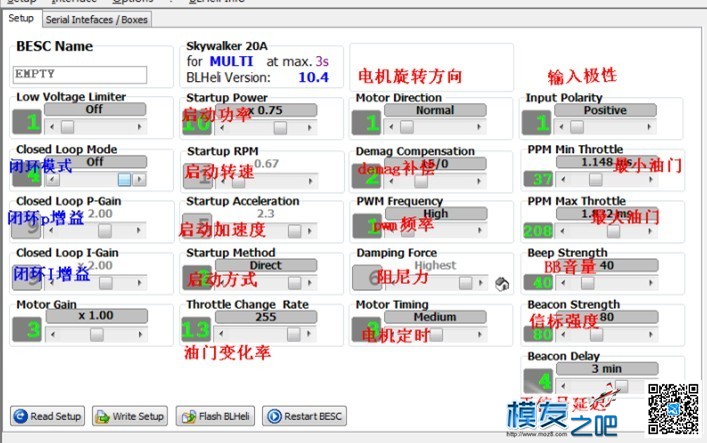
Task: Click the Beacon Strength slider thumb
Action: click(597, 335)
